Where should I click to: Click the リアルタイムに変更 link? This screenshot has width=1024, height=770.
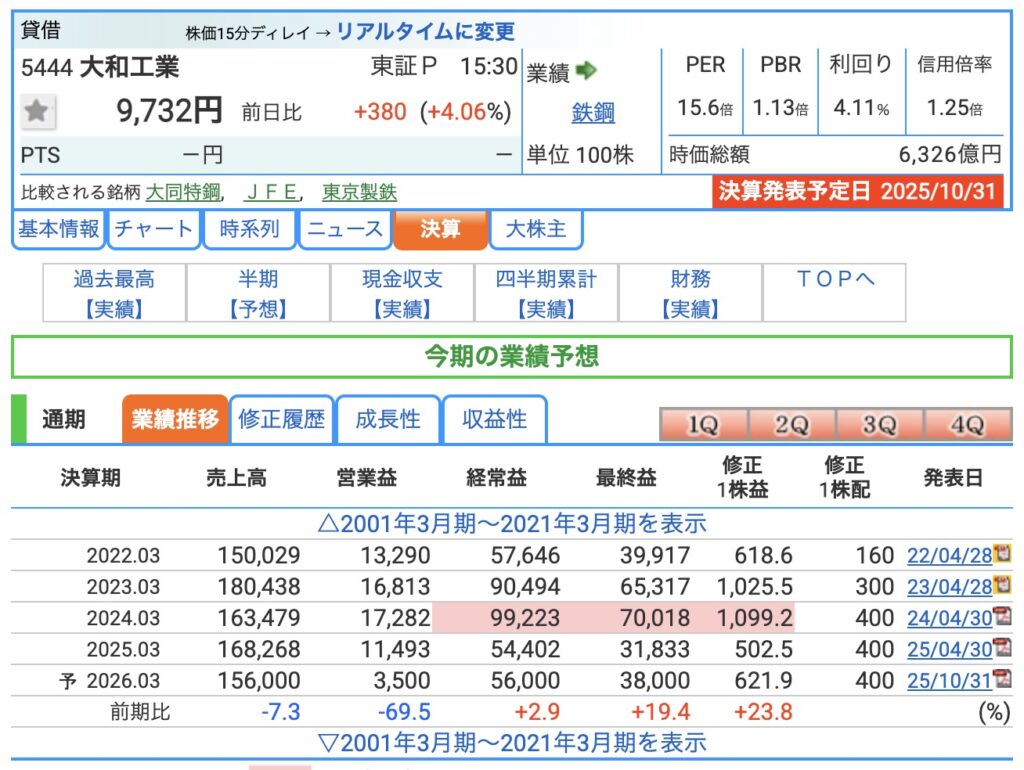coord(425,31)
